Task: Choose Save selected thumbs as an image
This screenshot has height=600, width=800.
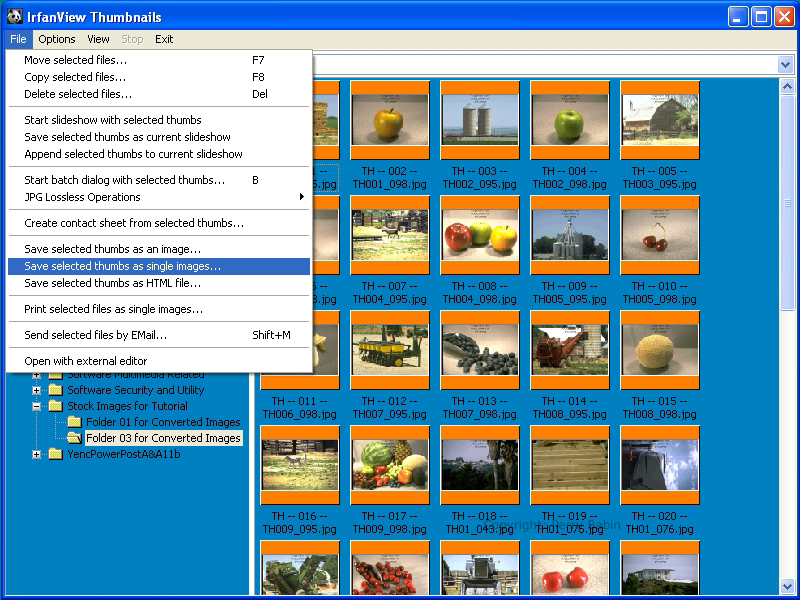Action: (159, 249)
